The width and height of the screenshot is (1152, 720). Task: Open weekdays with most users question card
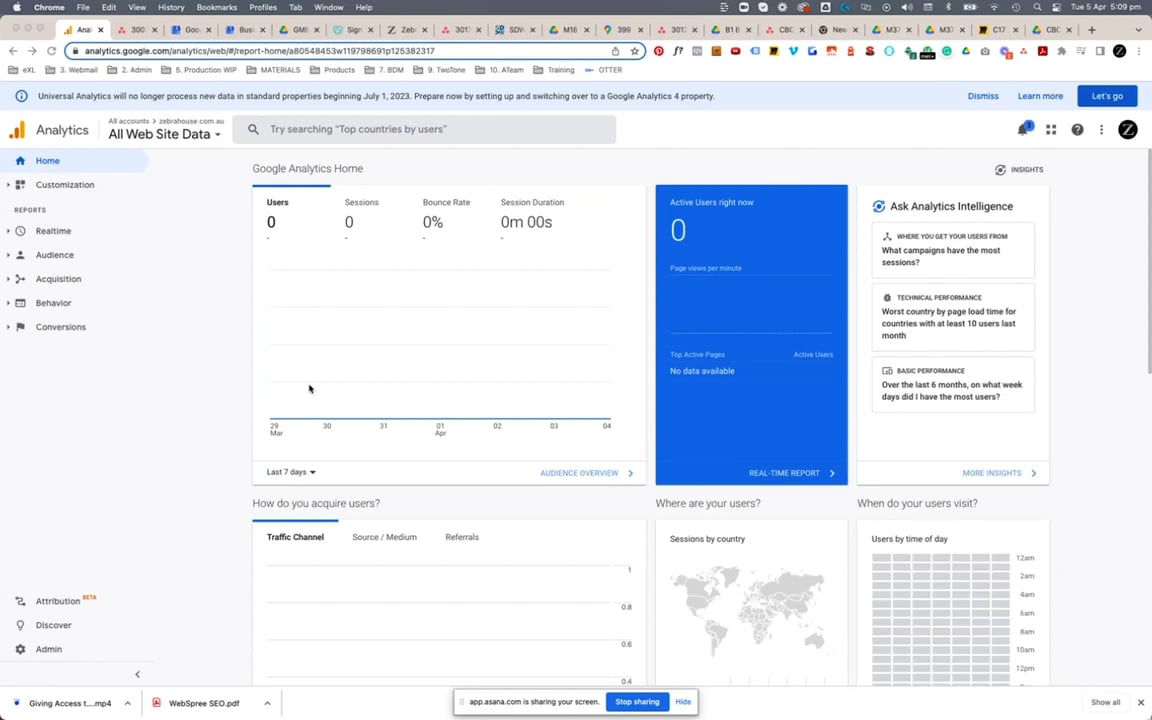coord(953,384)
